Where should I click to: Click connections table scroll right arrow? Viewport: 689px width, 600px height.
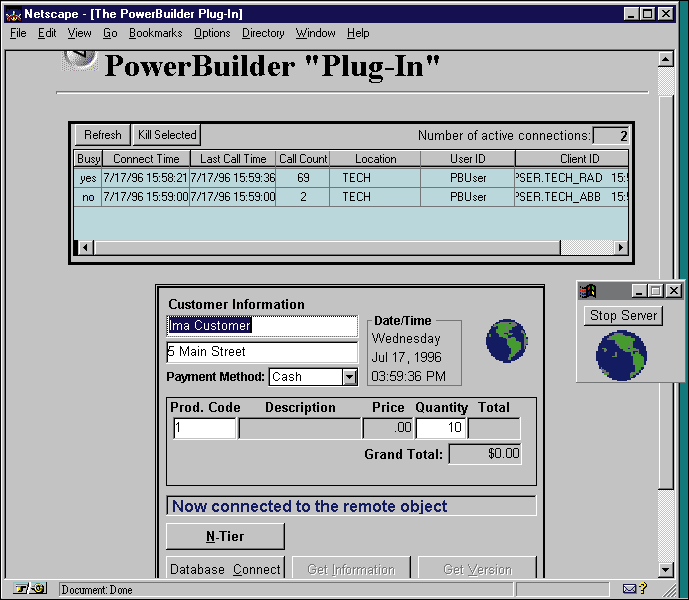point(620,247)
